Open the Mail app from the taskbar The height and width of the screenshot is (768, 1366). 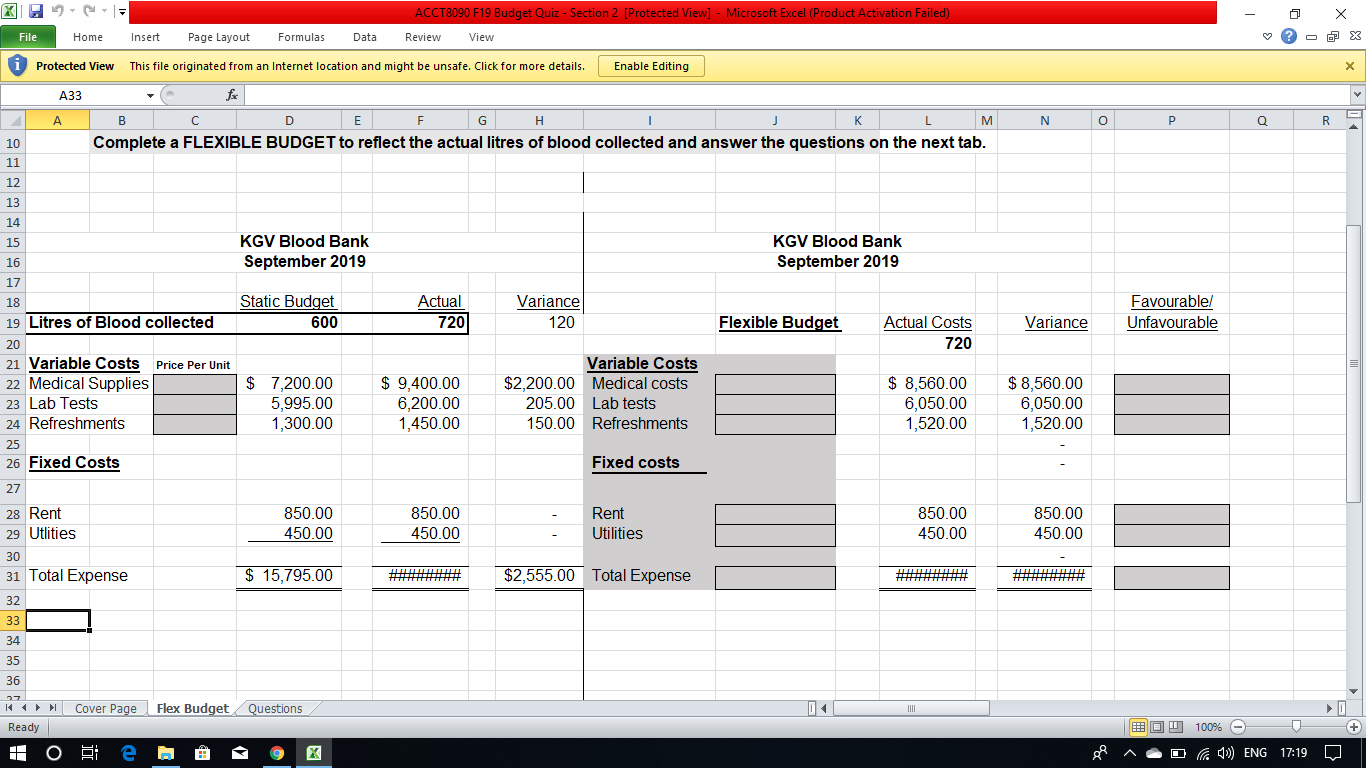click(x=239, y=753)
